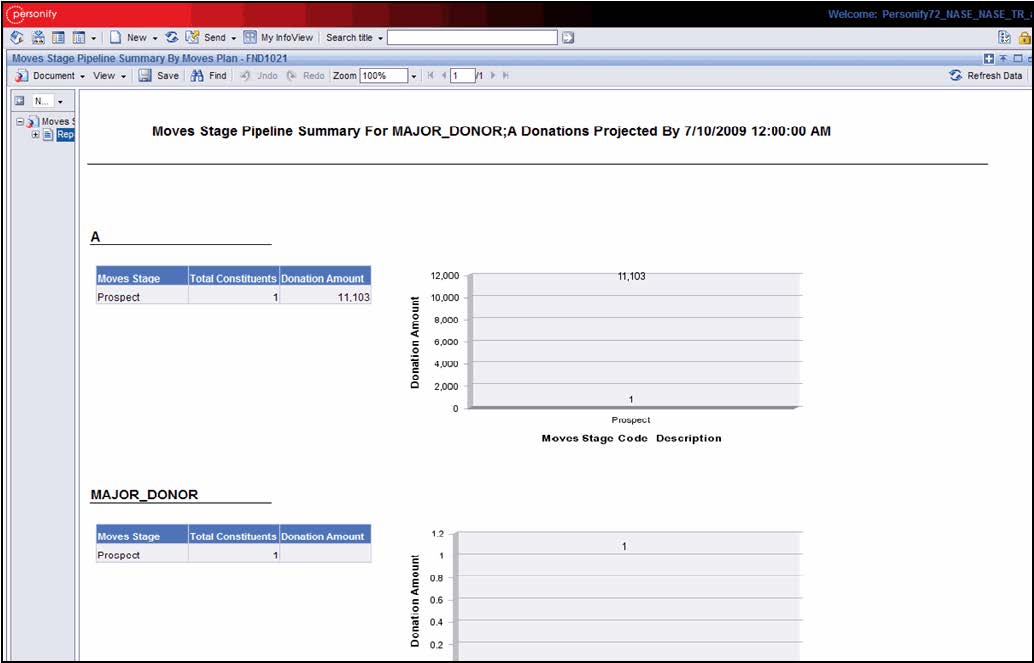The width and height of the screenshot is (1034, 663).
Task: Click Prospect cell in section A table
Action: pyautogui.click(x=142, y=297)
